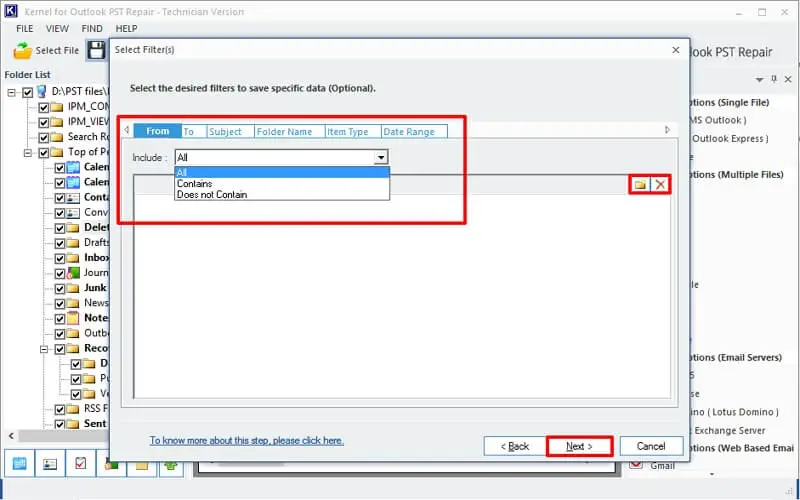Click the floppy disk Save icon
The height and width of the screenshot is (500, 800).
97,51
